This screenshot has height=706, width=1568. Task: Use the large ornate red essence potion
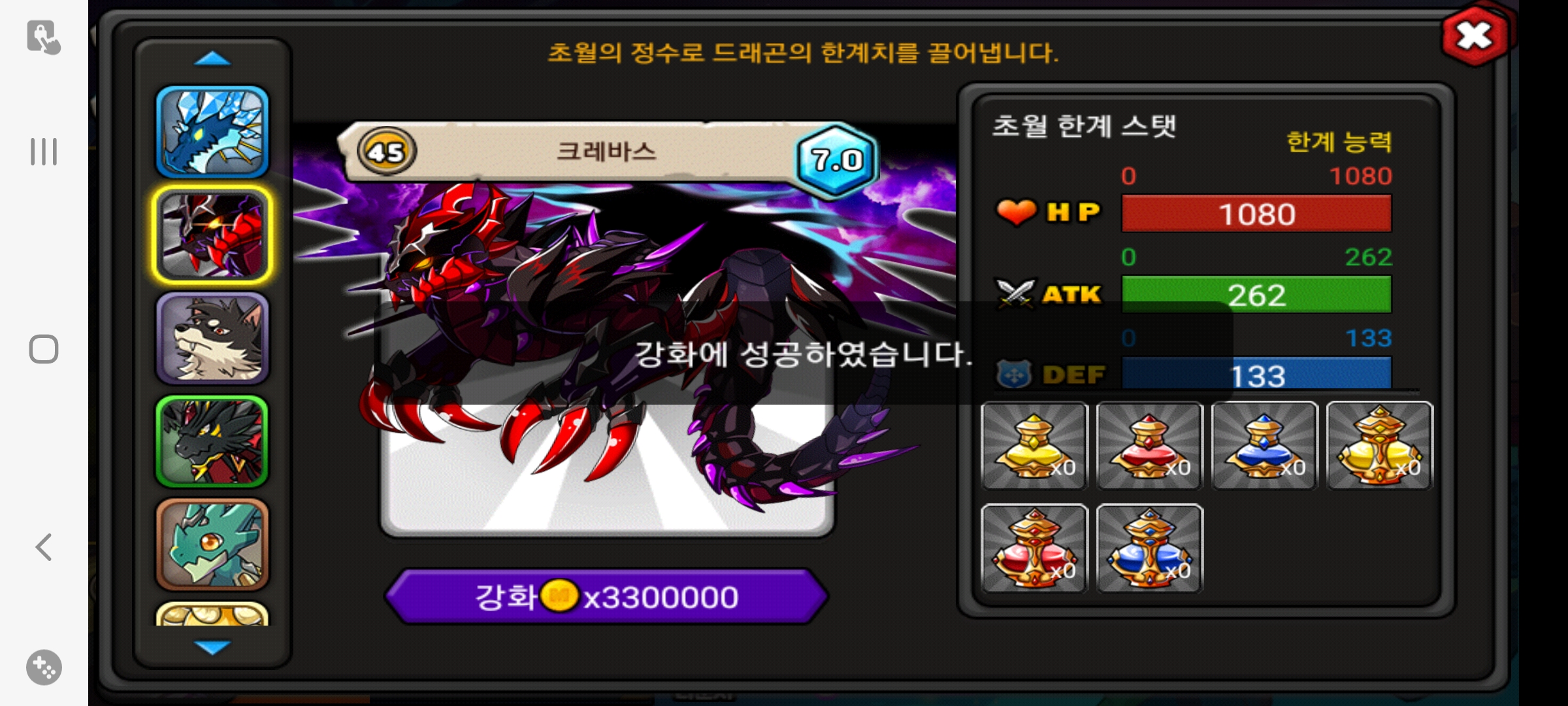coord(1035,549)
